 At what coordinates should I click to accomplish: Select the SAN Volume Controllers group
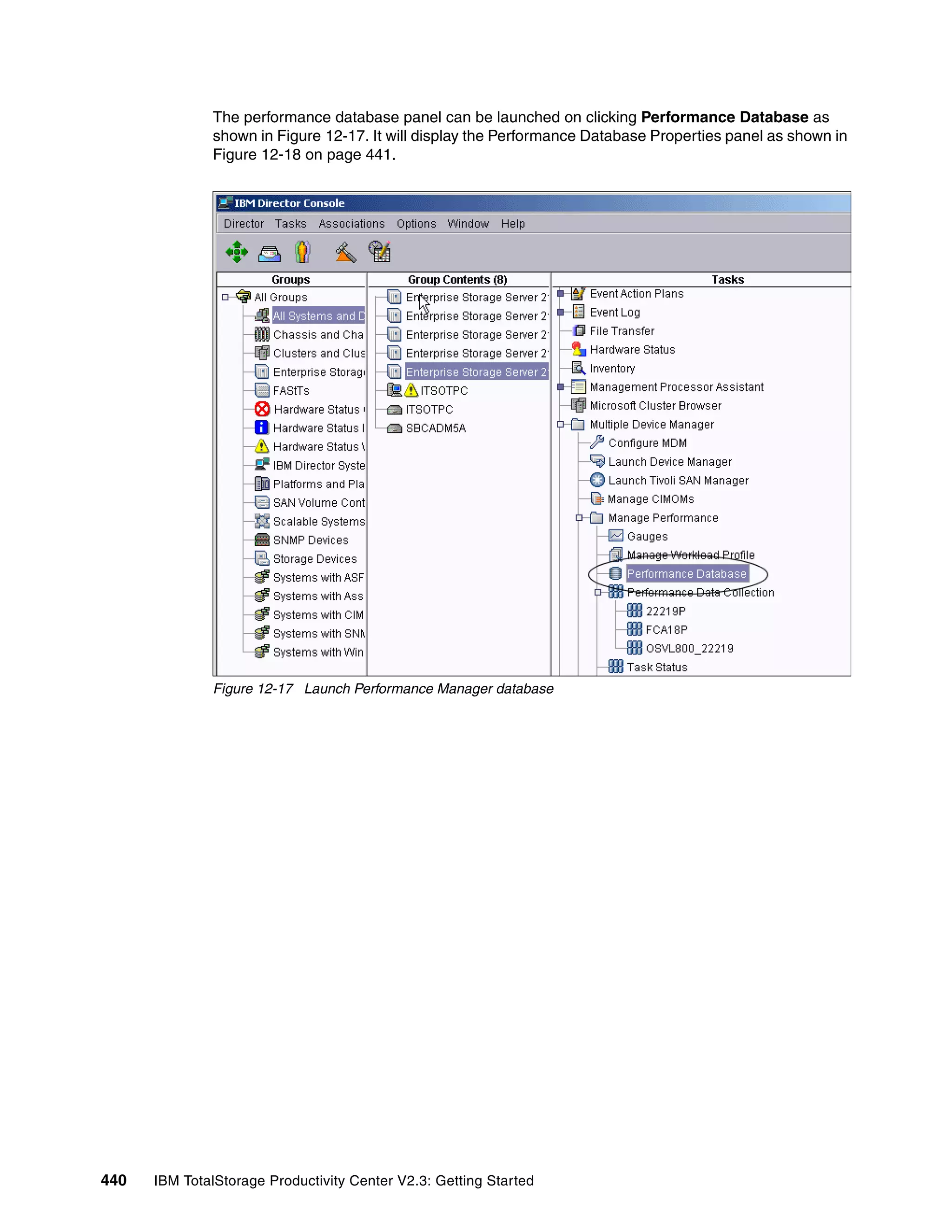point(319,503)
